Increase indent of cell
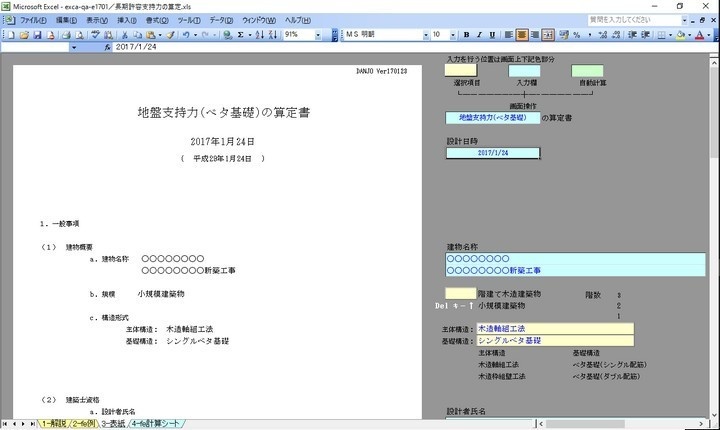The image size is (720, 430). [x=646, y=35]
